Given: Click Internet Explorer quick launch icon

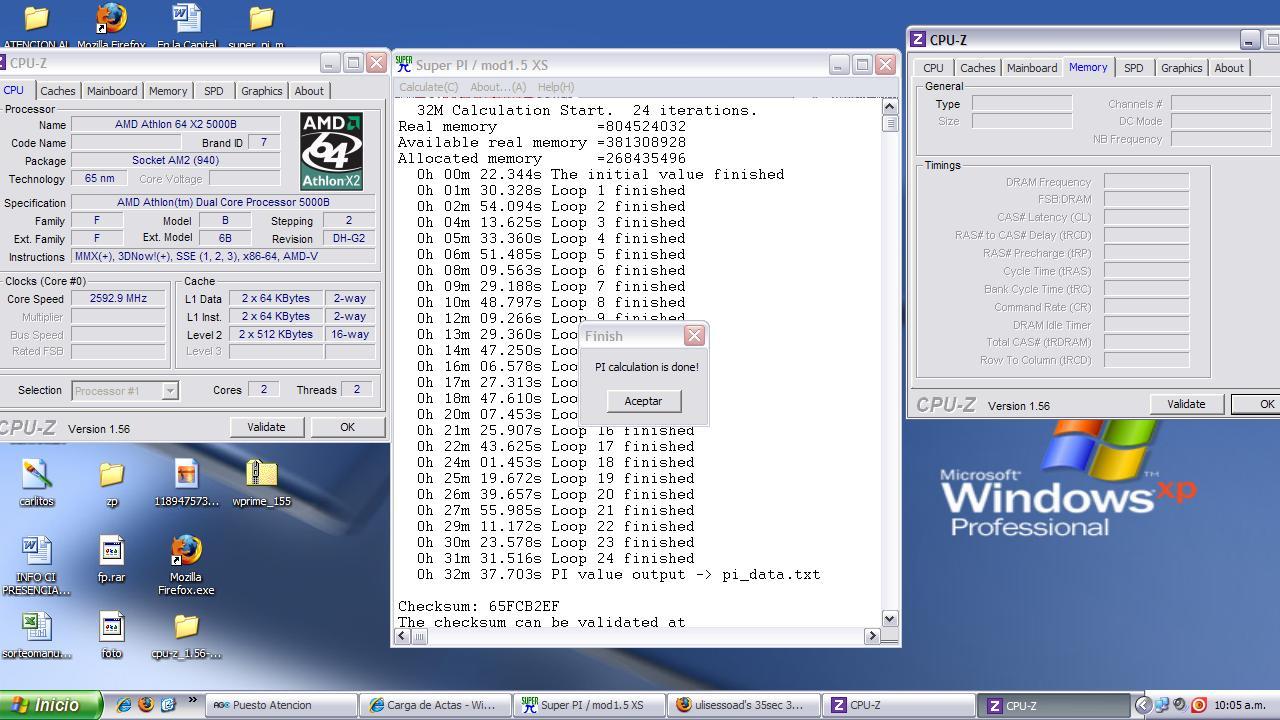Looking at the screenshot, I should (x=124, y=705).
